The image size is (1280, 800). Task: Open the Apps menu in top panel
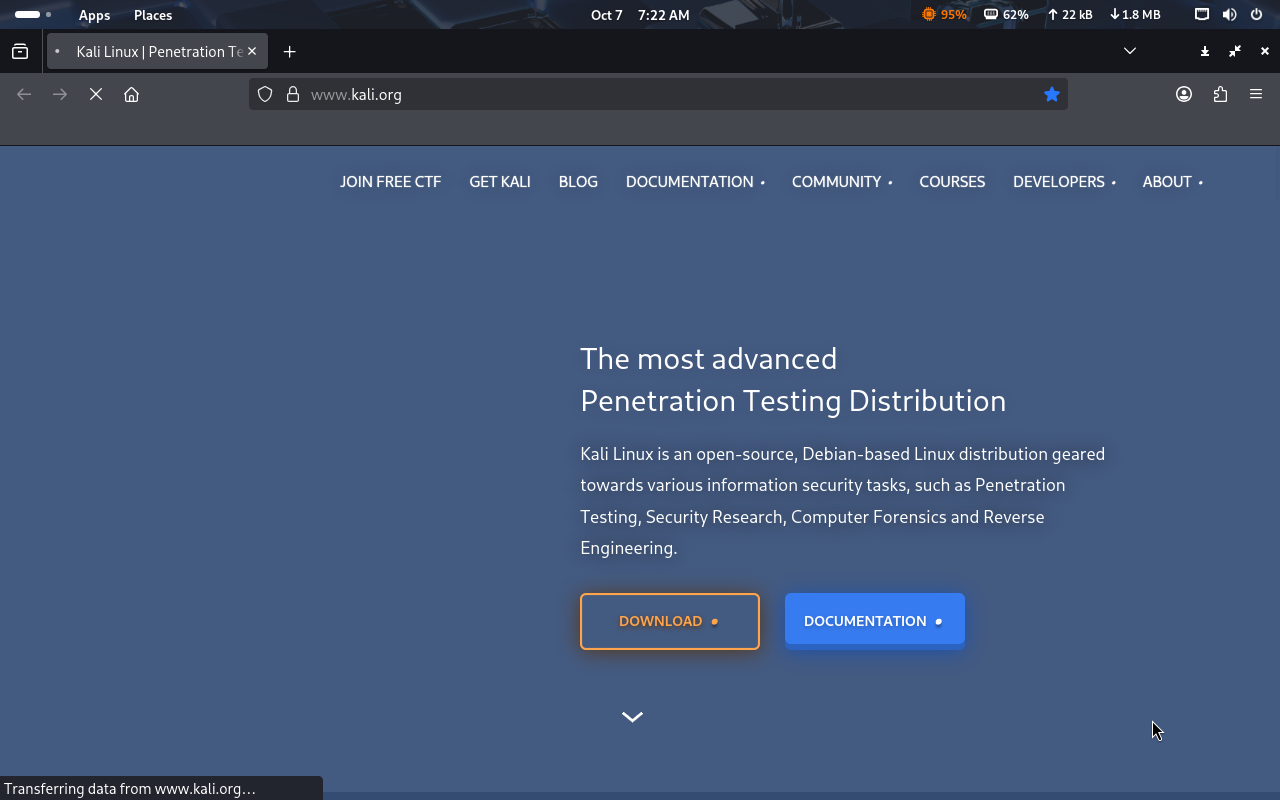click(94, 15)
